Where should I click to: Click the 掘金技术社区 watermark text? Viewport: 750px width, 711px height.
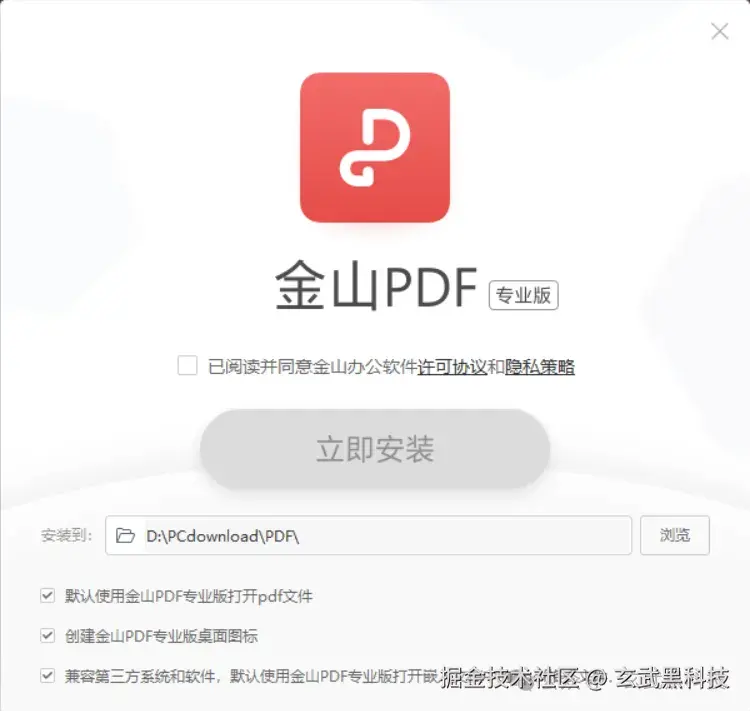pyautogui.click(x=510, y=678)
